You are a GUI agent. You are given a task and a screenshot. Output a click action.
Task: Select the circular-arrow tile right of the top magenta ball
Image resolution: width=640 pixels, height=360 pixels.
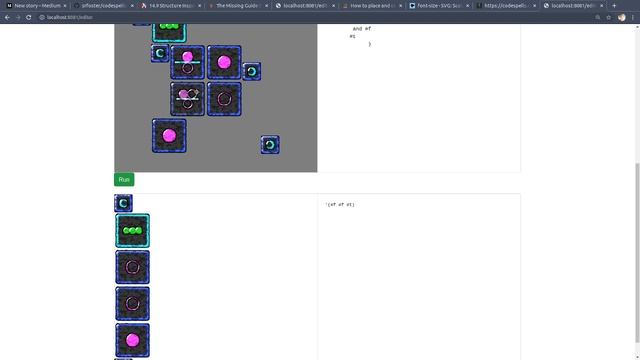pos(252,71)
